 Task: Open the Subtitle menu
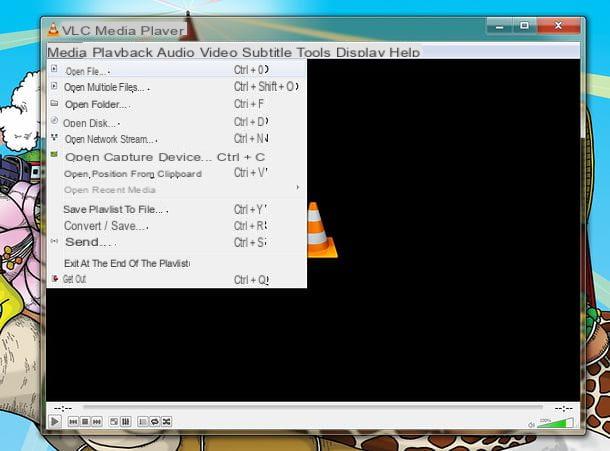point(266,52)
